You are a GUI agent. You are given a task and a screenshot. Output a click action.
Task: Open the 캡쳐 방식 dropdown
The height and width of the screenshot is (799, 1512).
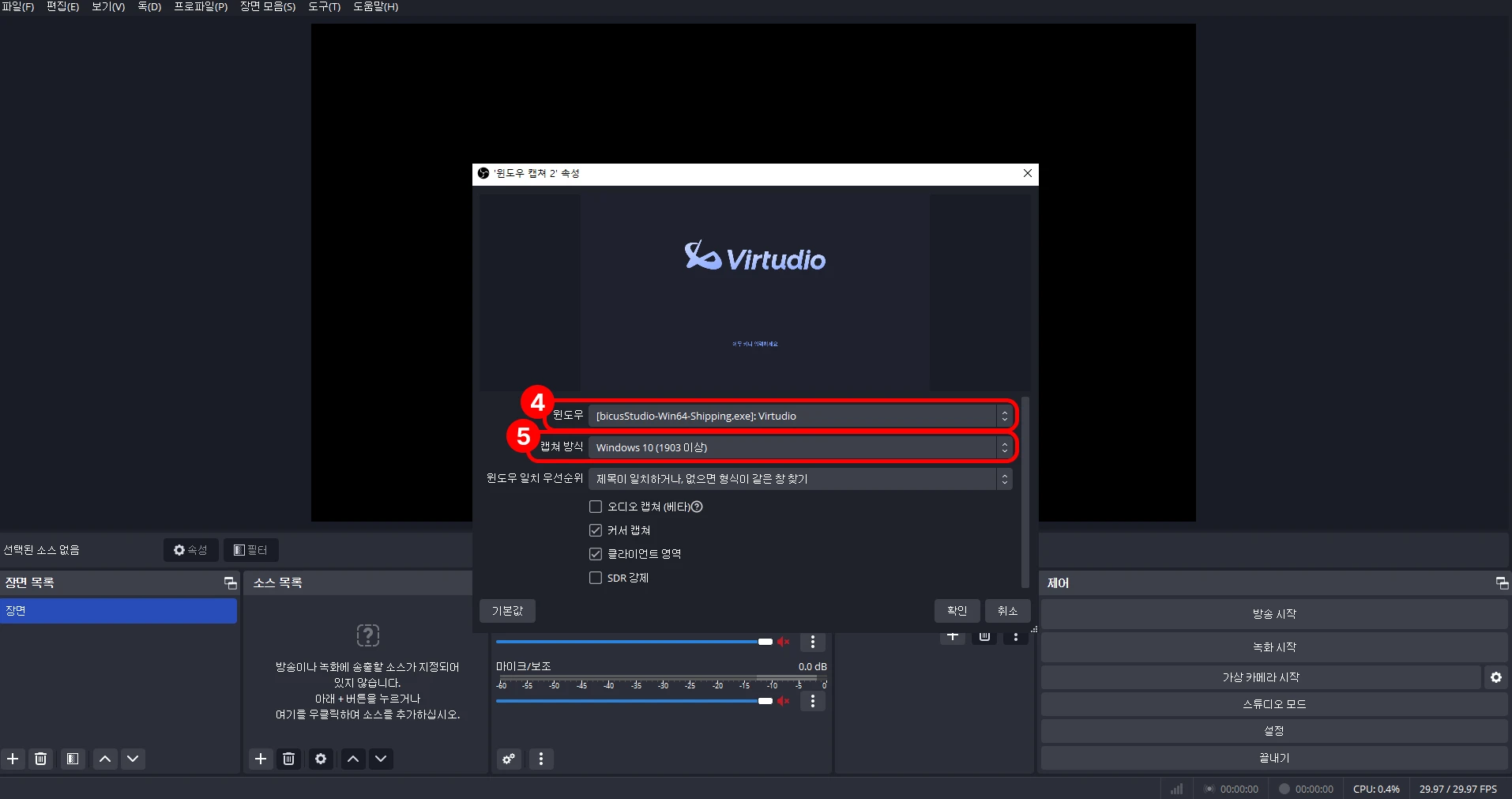pyautogui.click(x=800, y=447)
